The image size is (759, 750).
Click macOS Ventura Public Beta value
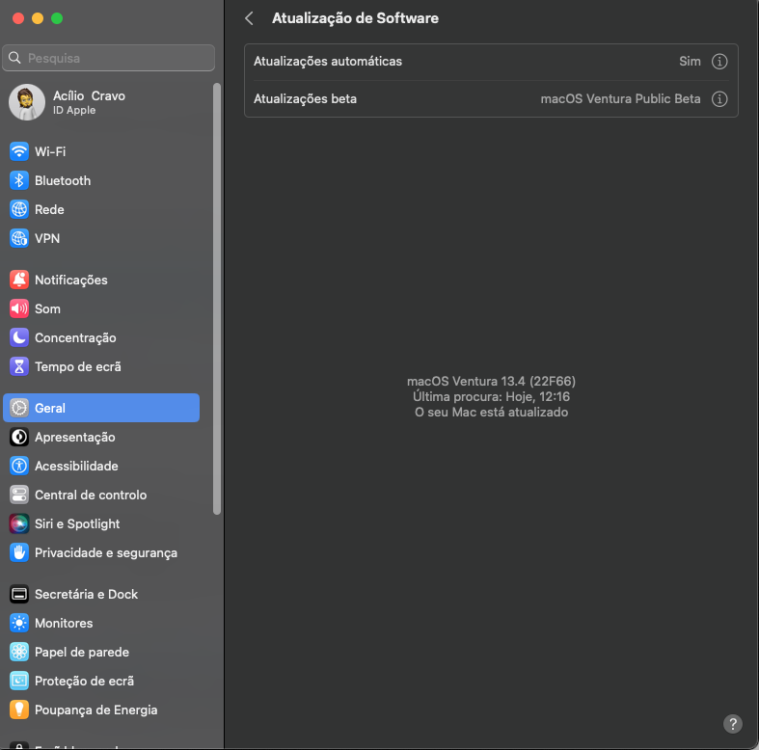click(x=621, y=99)
